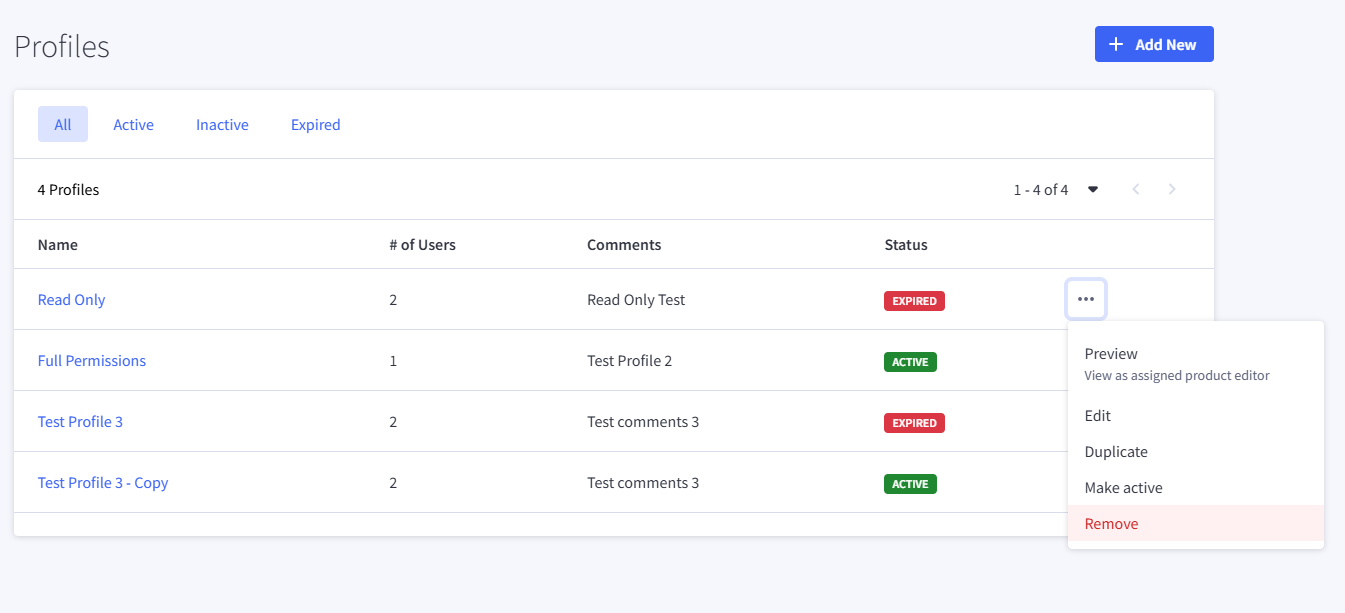Open the three-dot actions menu for Read Only
Viewport: 1345px width, 613px height.
(1086, 299)
